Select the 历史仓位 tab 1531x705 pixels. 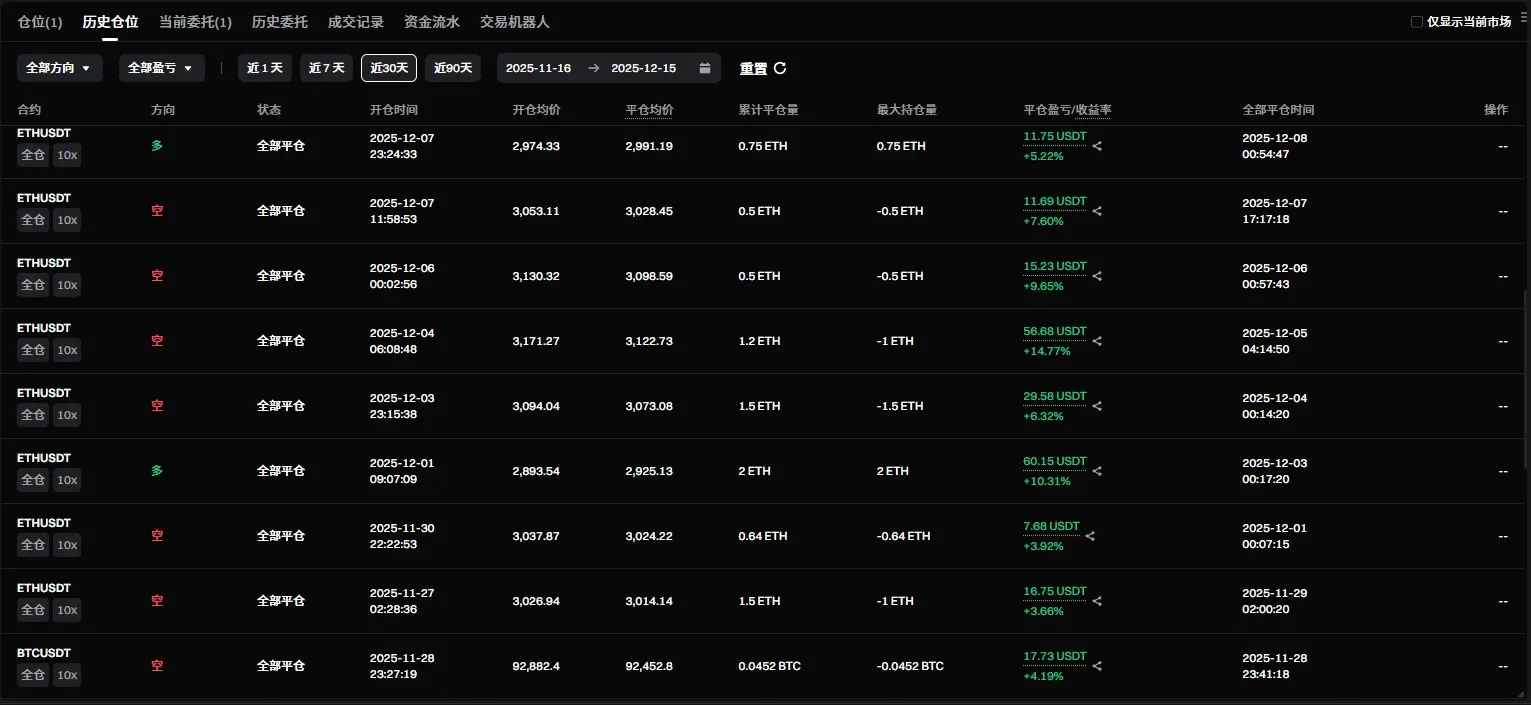tap(110, 22)
